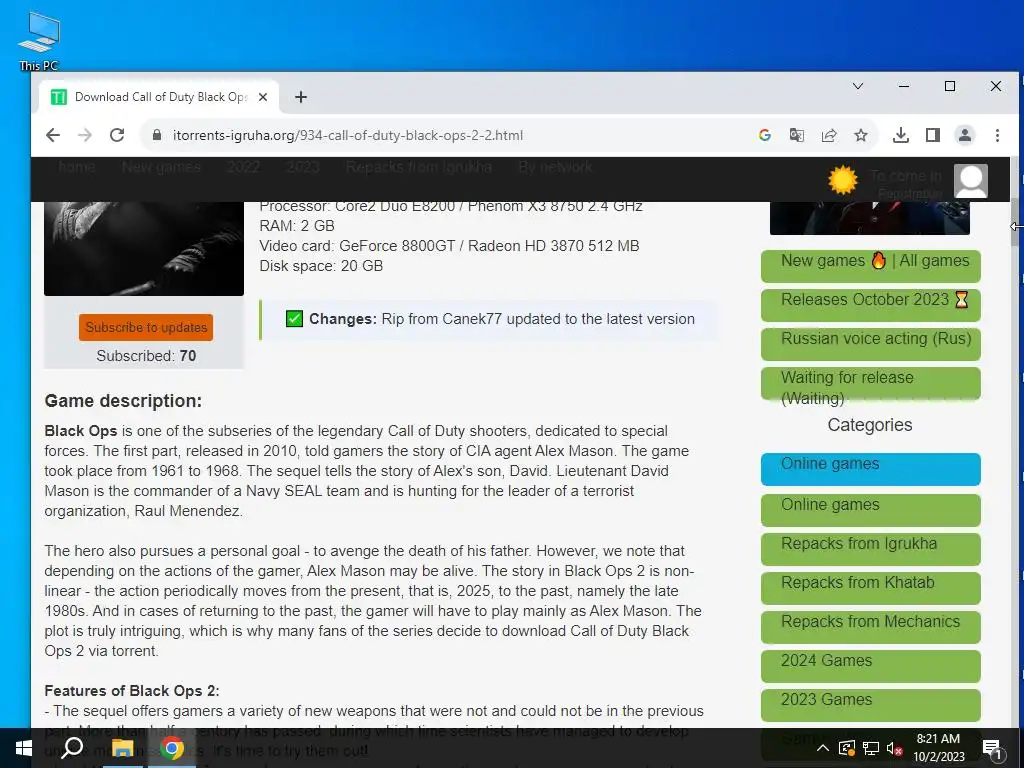Open Repacks from Khatab category

(x=871, y=588)
